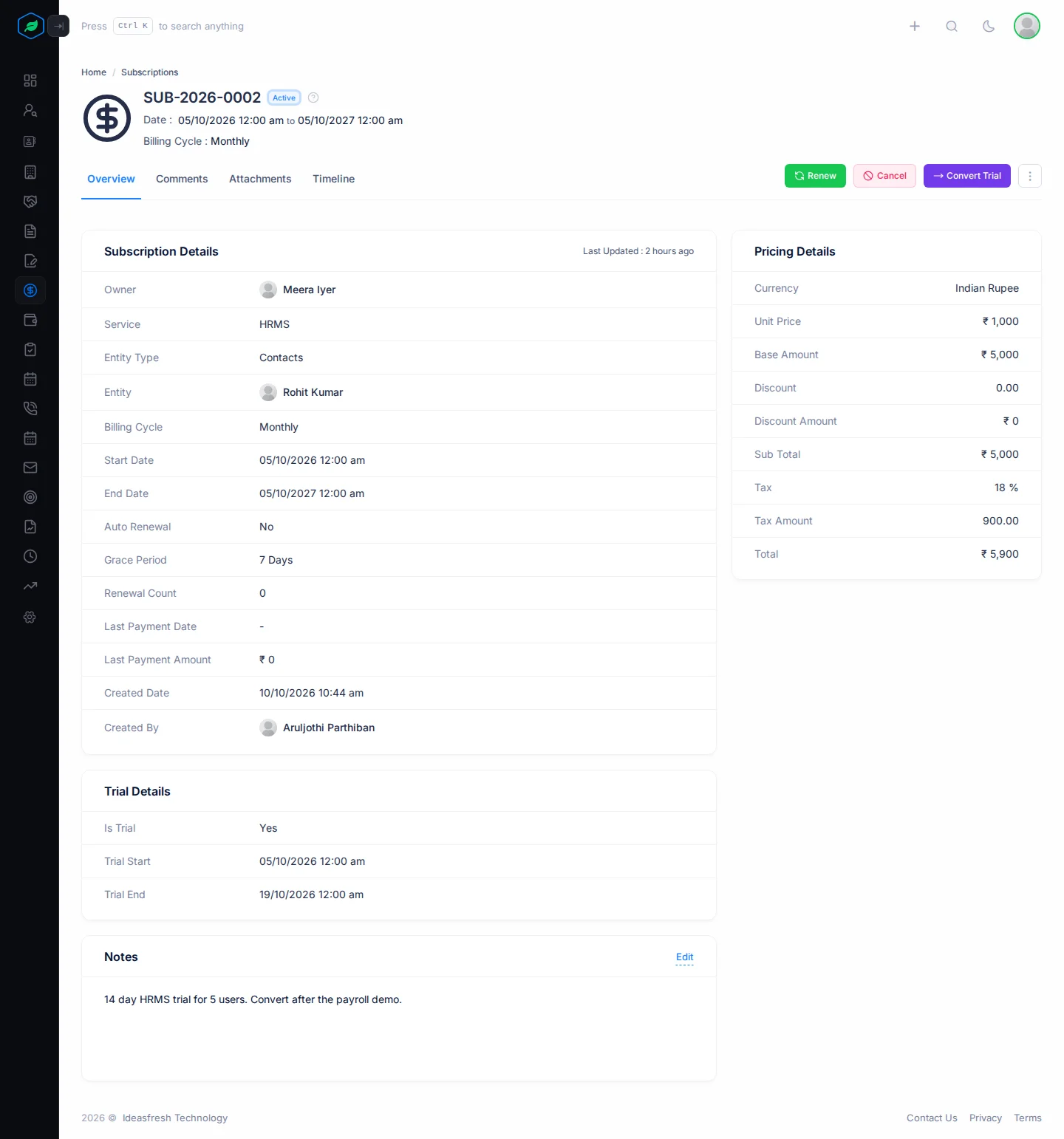The height and width of the screenshot is (1139, 1064).
Task: Open the three-dot more actions menu
Action: pyautogui.click(x=1030, y=176)
